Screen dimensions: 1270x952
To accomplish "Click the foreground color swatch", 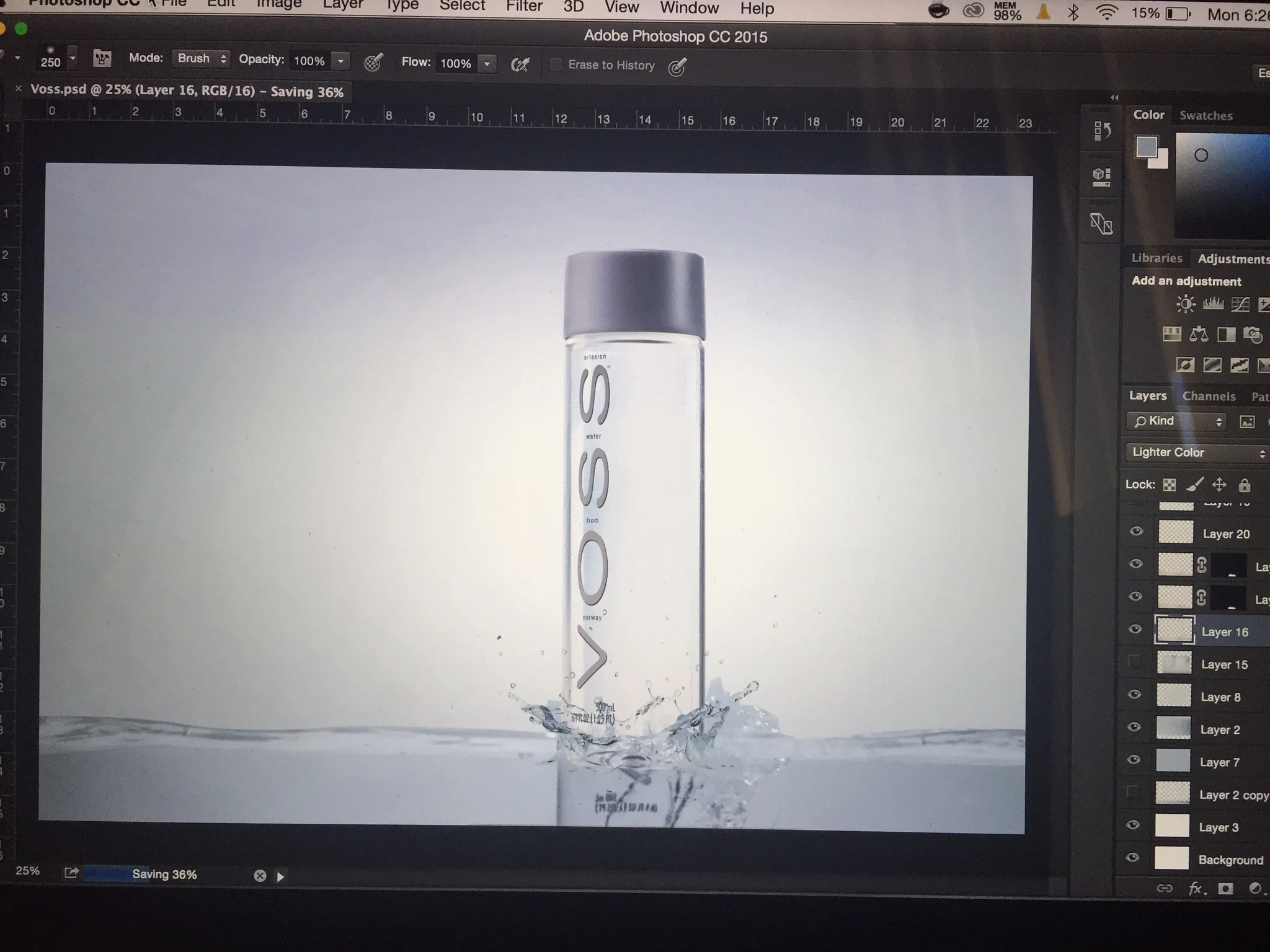I will click(x=1147, y=147).
